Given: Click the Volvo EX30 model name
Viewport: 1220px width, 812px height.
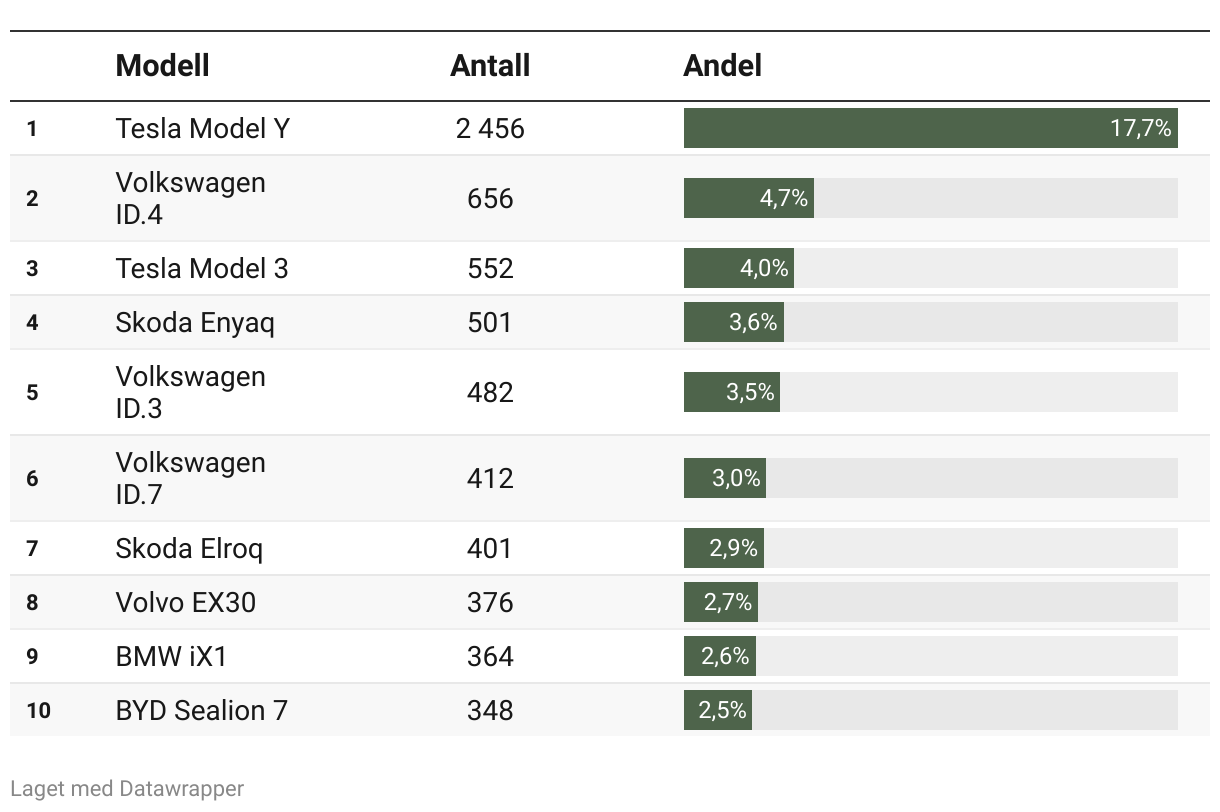Looking at the screenshot, I should [185, 602].
